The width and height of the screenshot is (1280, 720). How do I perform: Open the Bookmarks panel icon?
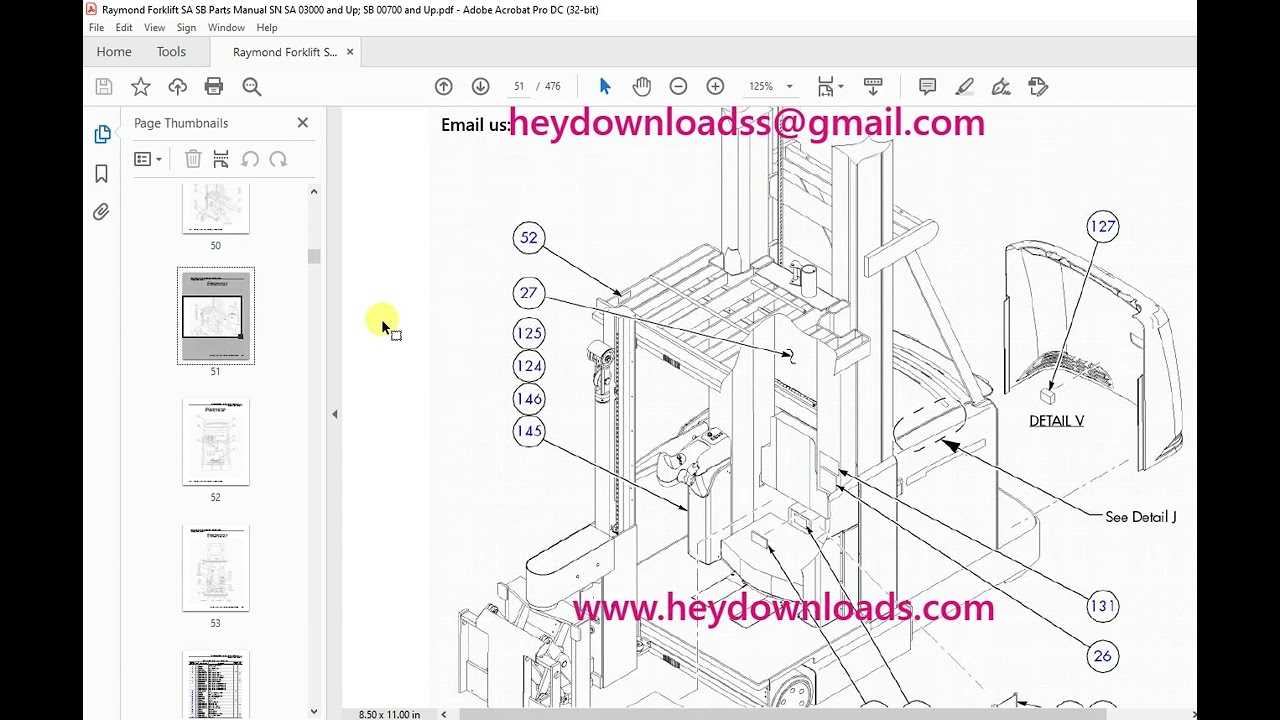102,174
